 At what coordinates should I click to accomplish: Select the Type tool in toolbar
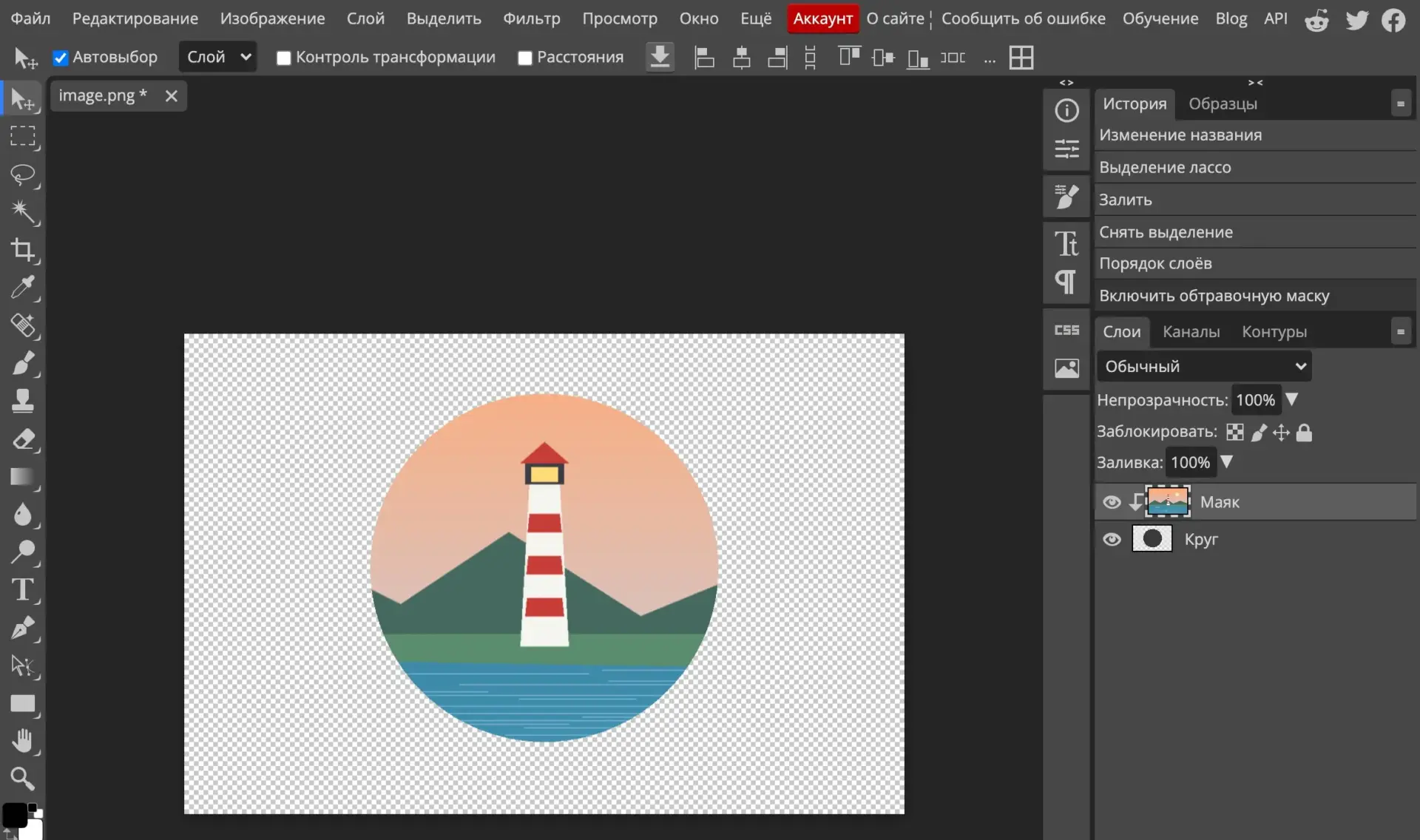(x=22, y=590)
